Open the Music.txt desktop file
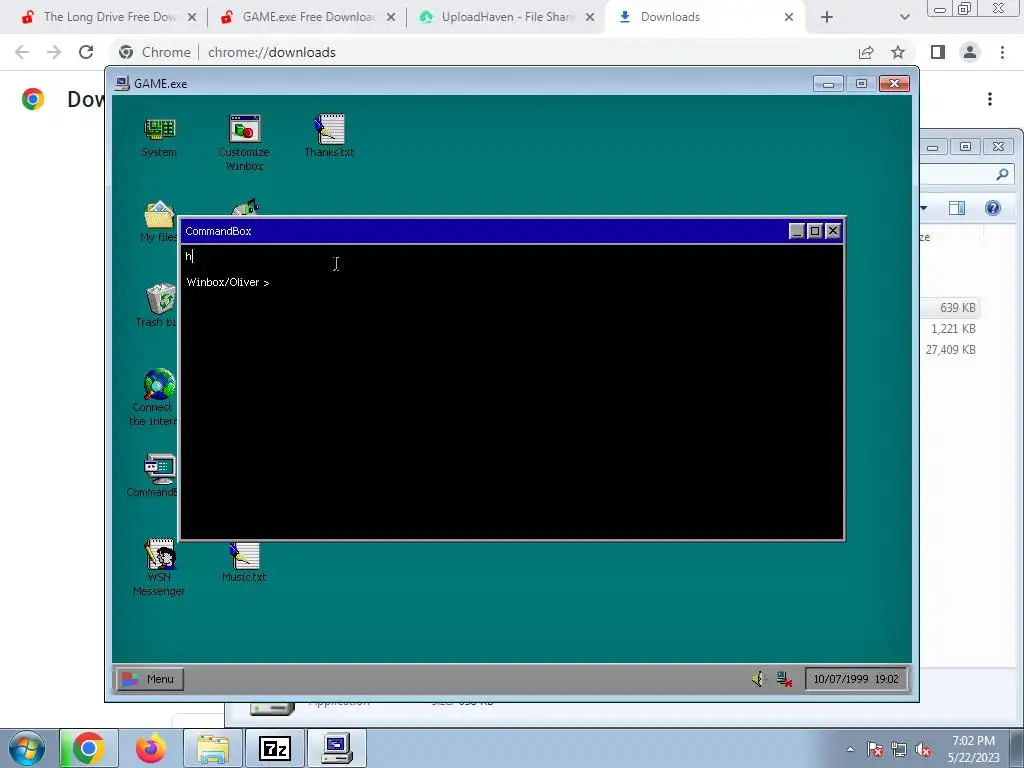Screen dimensions: 1024x768 point(244,563)
